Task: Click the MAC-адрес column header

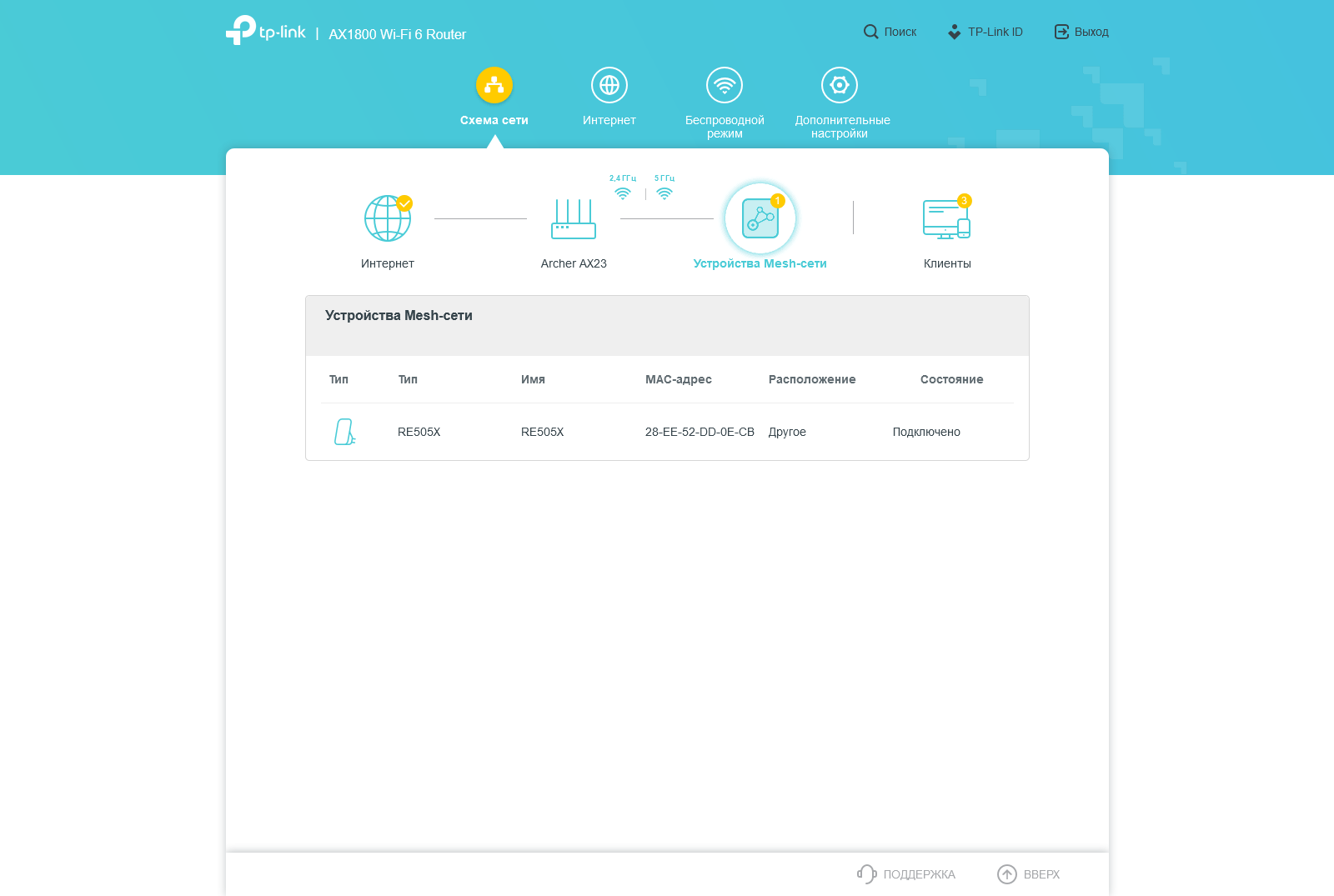Action: [679, 379]
